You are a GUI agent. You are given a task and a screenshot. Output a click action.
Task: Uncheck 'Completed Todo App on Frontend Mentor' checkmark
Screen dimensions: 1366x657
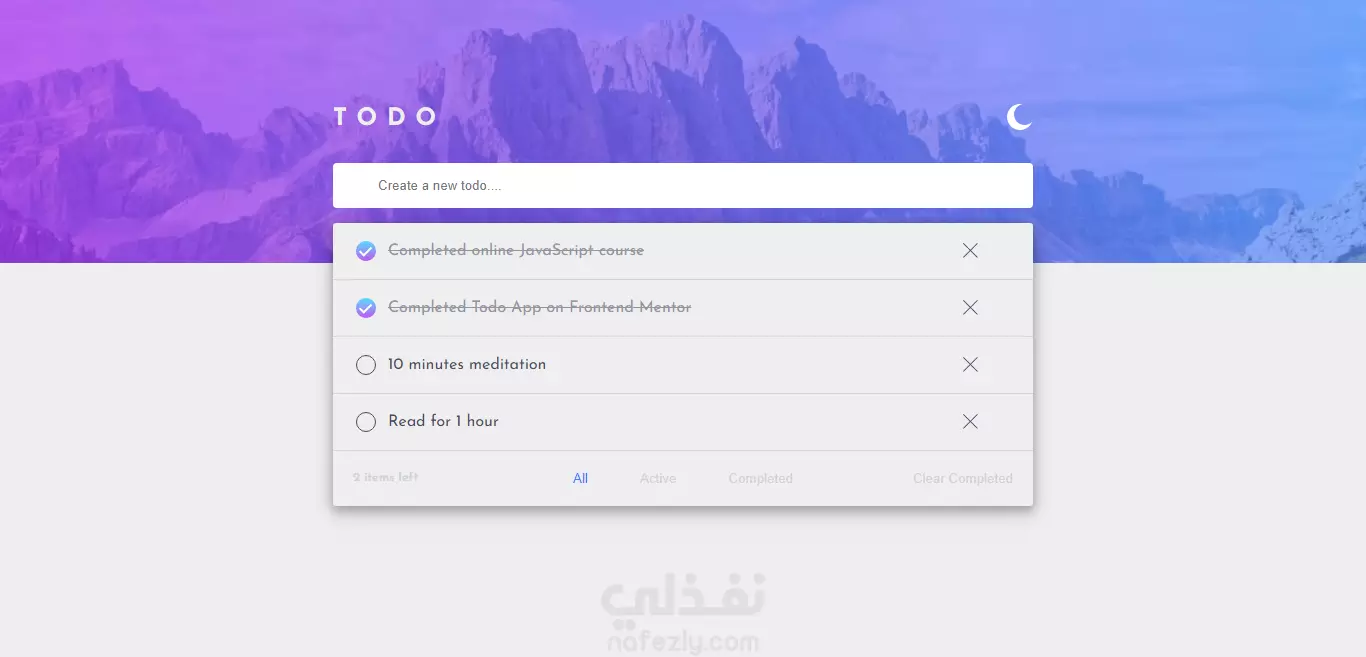(366, 308)
